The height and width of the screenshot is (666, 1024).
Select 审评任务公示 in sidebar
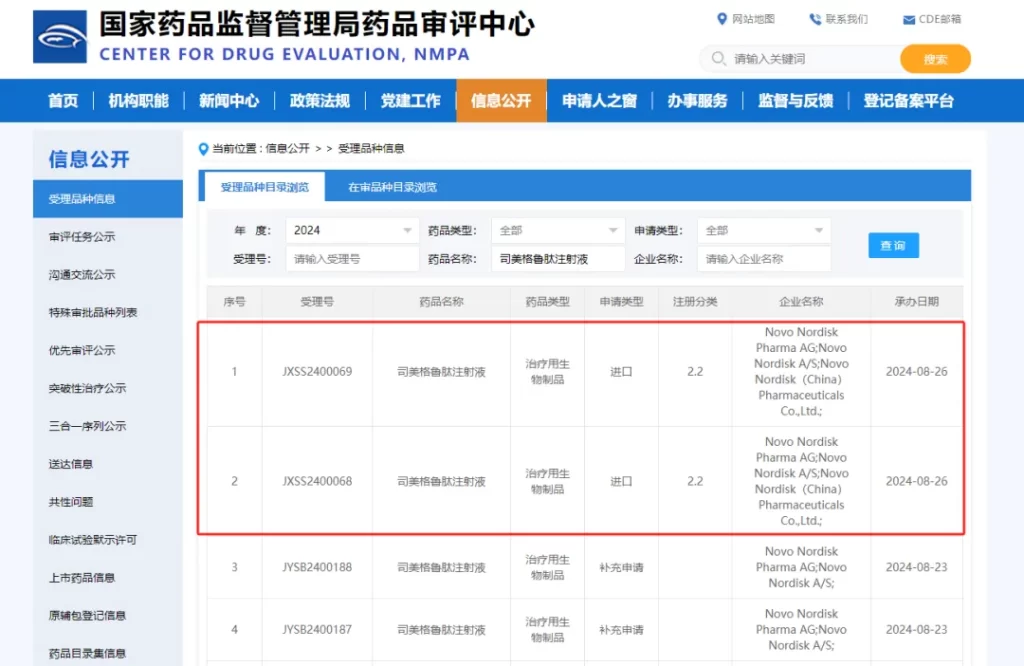pyautogui.click(x=82, y=237)
